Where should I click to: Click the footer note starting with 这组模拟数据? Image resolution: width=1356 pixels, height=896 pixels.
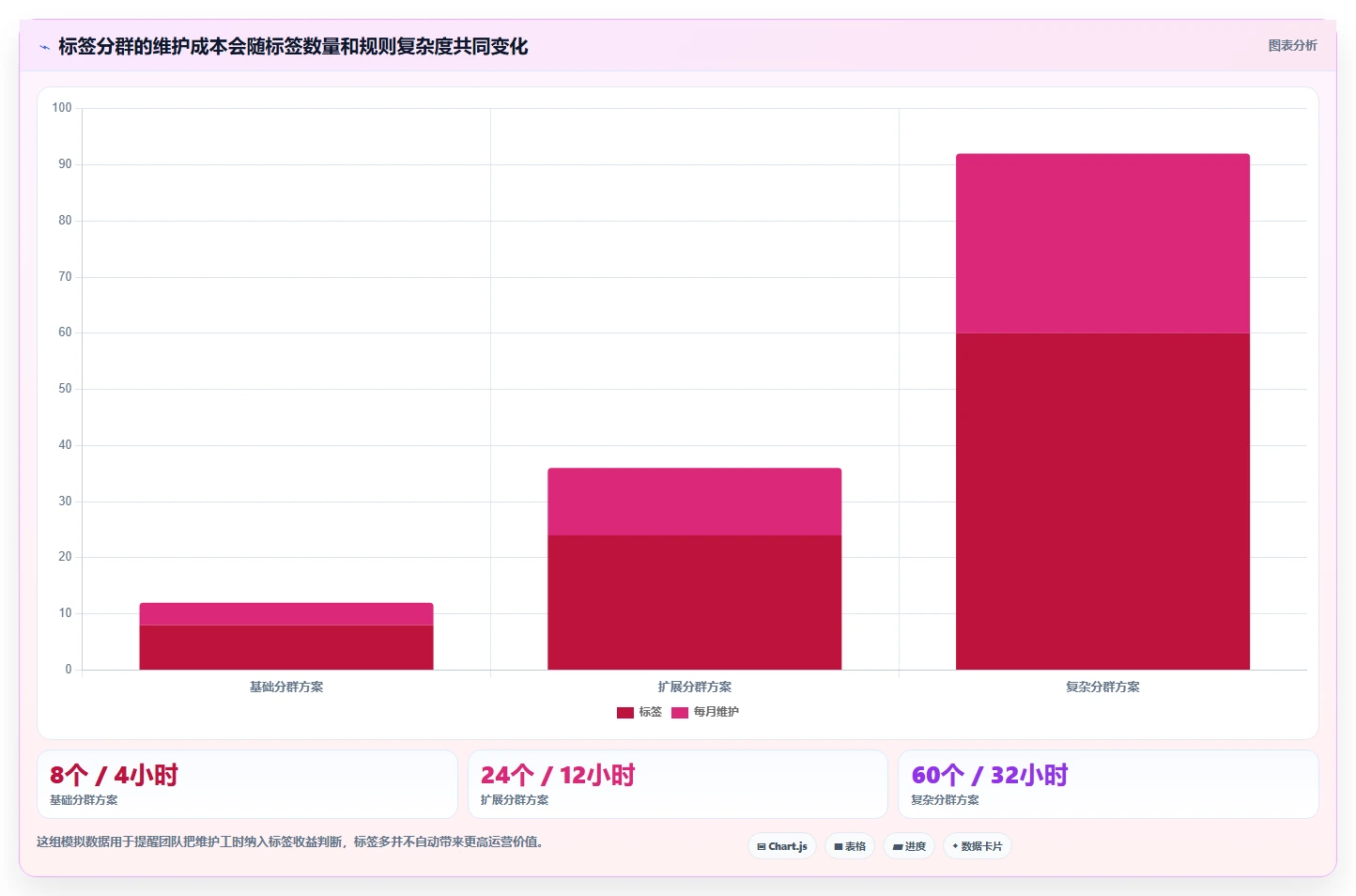tap(290, 842)
